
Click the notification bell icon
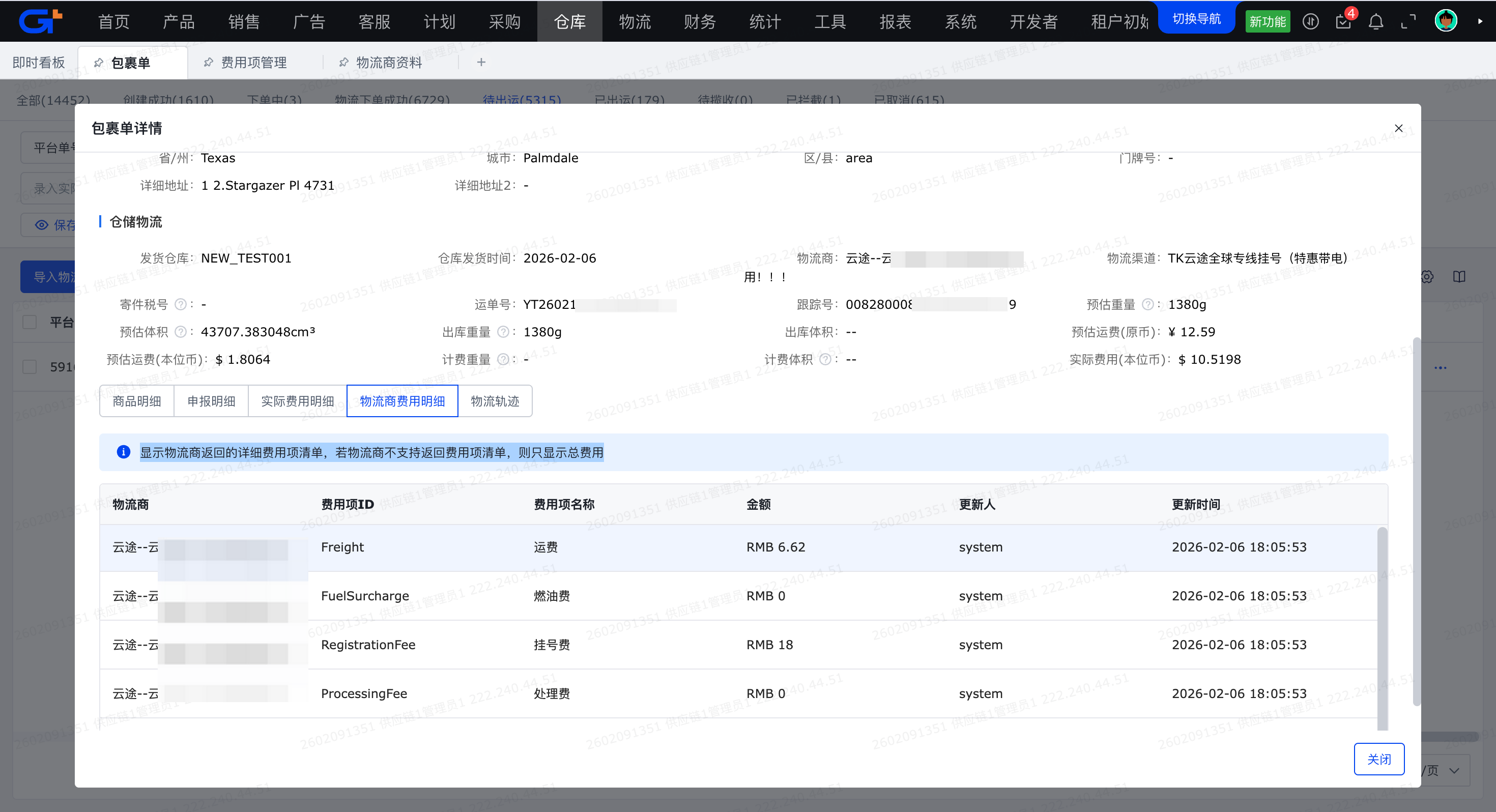coord(1375,22)
